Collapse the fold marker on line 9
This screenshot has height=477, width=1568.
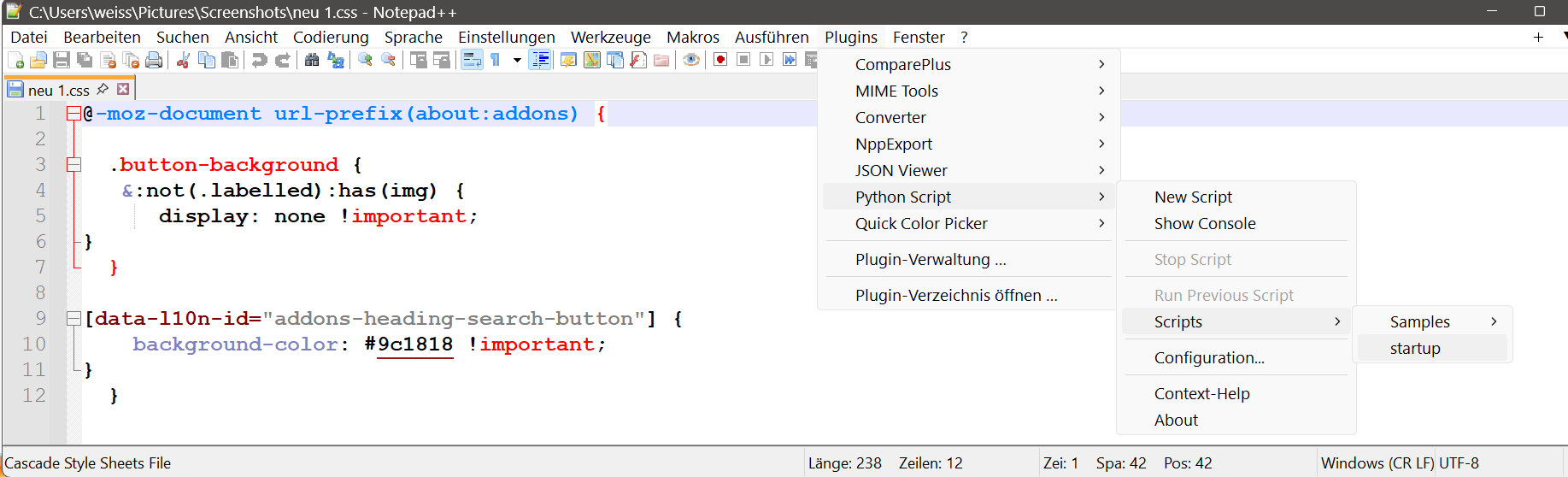pyautogui.click(x=74, y=319)
